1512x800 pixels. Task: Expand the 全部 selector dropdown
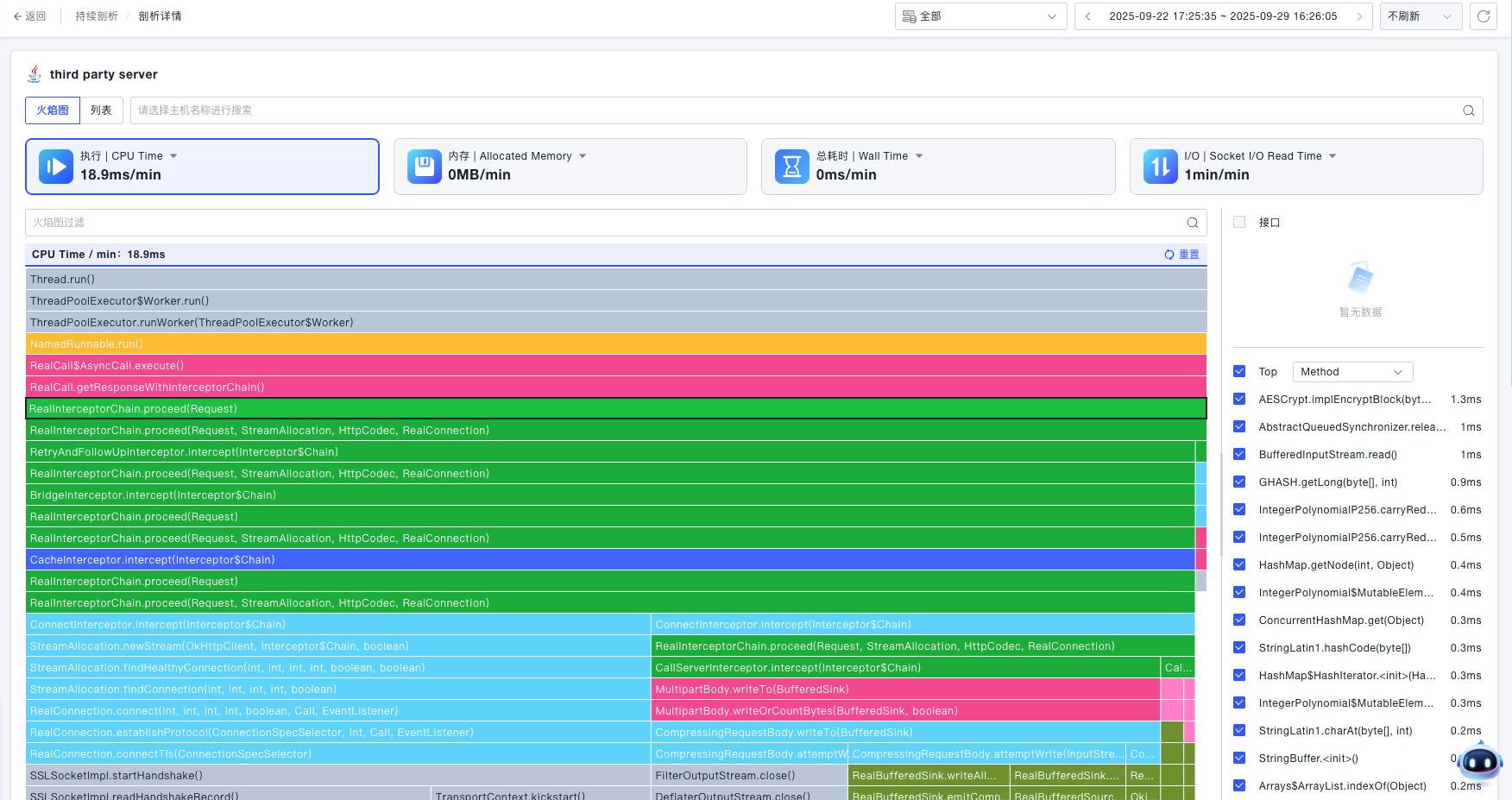pos(980,16)
